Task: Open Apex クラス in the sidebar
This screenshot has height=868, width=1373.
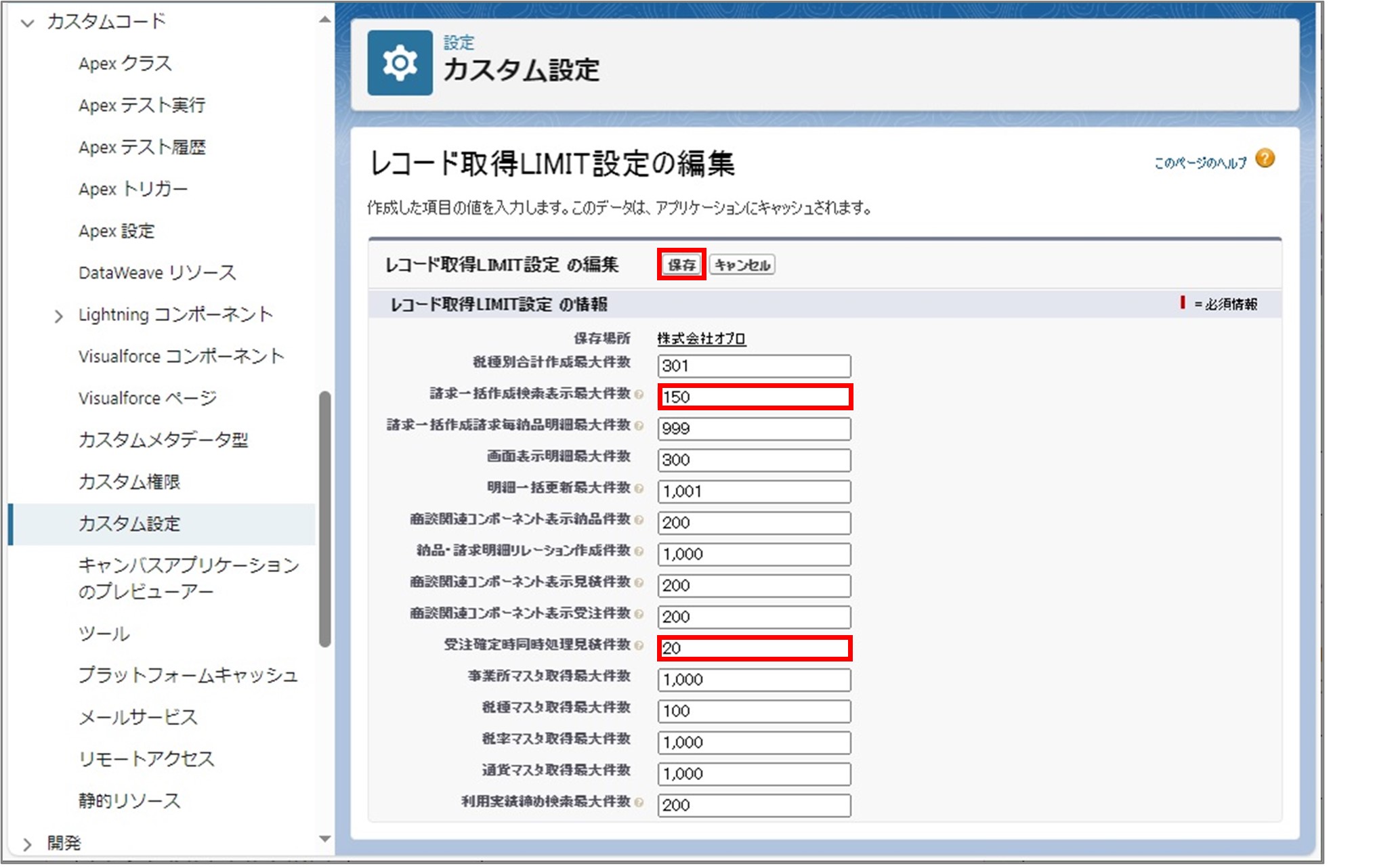Action: 125,64
